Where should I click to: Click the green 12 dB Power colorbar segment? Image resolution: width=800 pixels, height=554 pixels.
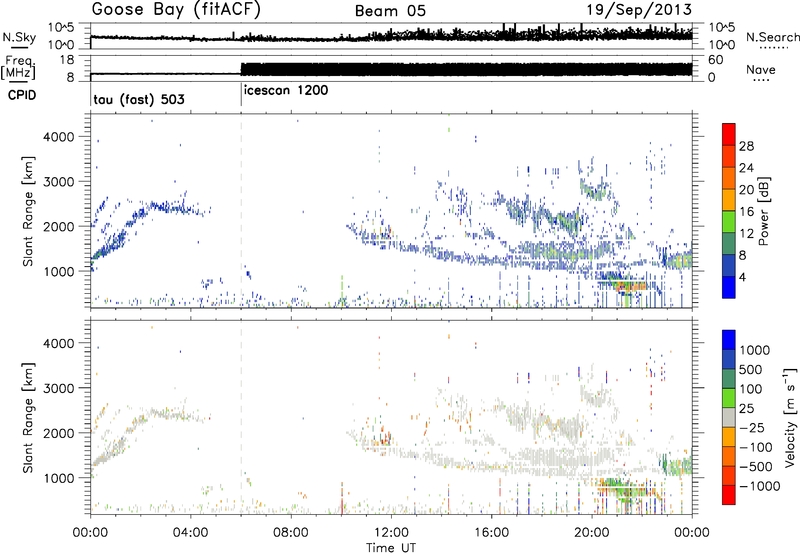(x=729, y=221)
